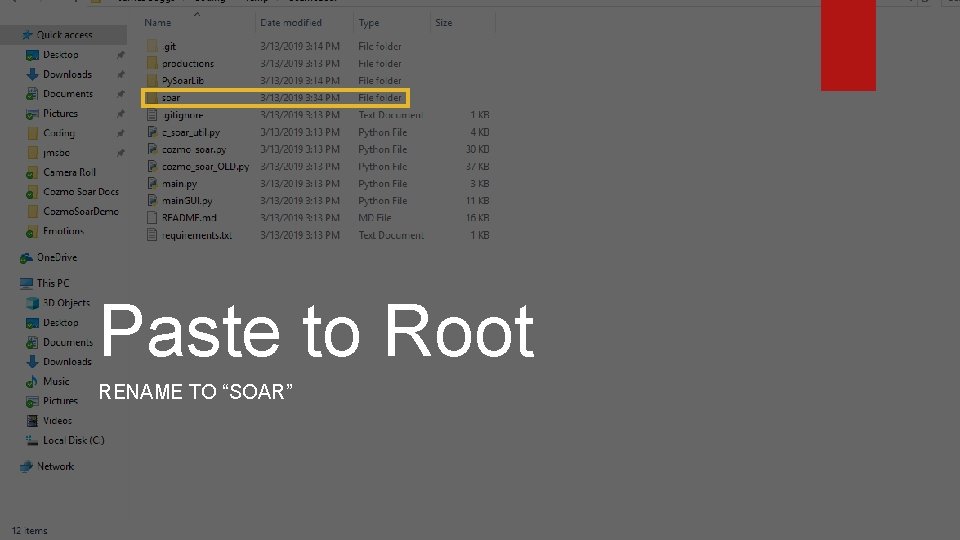The width and height of the screenshot is (960, 540).
Task: Open CozmoSoarDemo folder in sidebar
Action: coord(81,211)
